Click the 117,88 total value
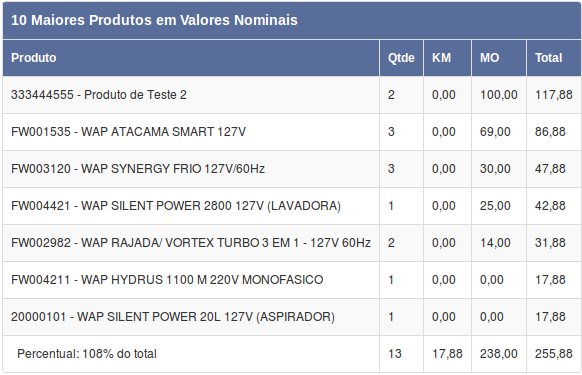The image size is (582, 375). click(553, 95)
